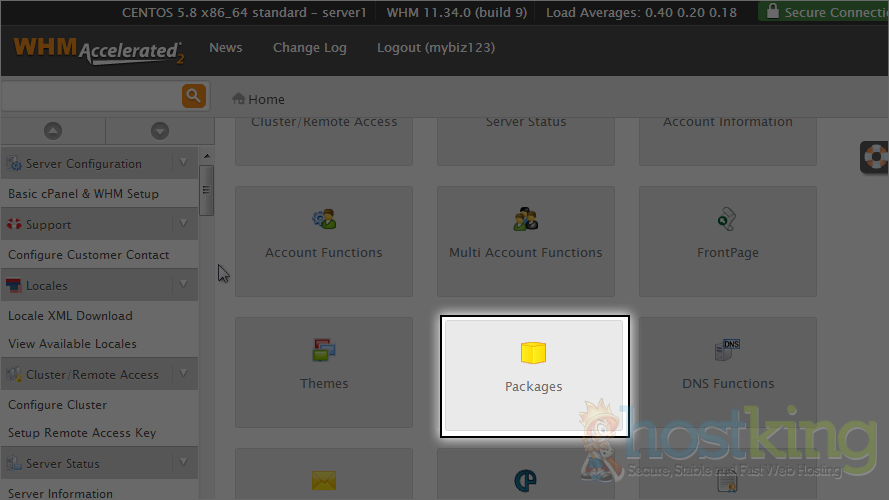Collapse the Locales sidebar section

tap(183, 285)
